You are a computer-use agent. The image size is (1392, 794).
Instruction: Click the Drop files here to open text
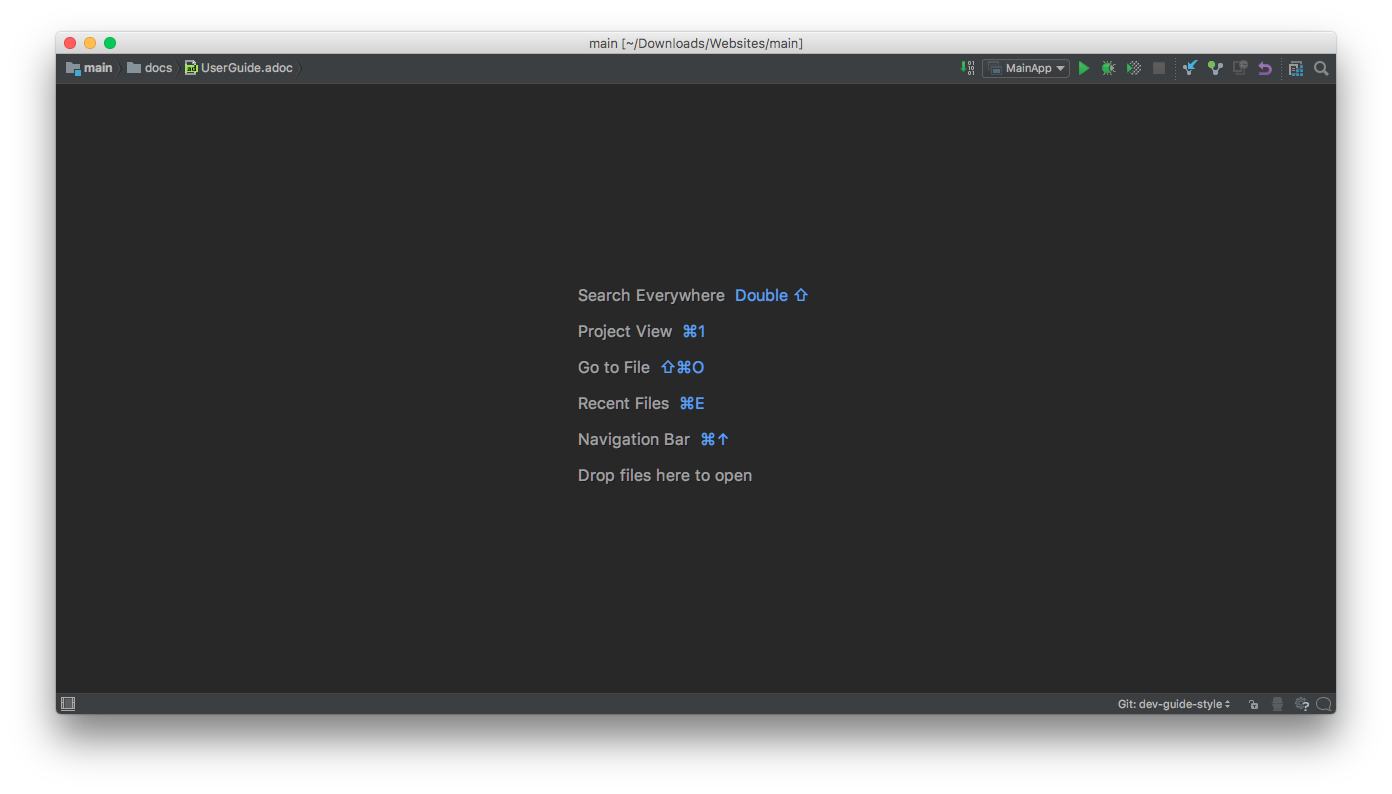point(665,475)
